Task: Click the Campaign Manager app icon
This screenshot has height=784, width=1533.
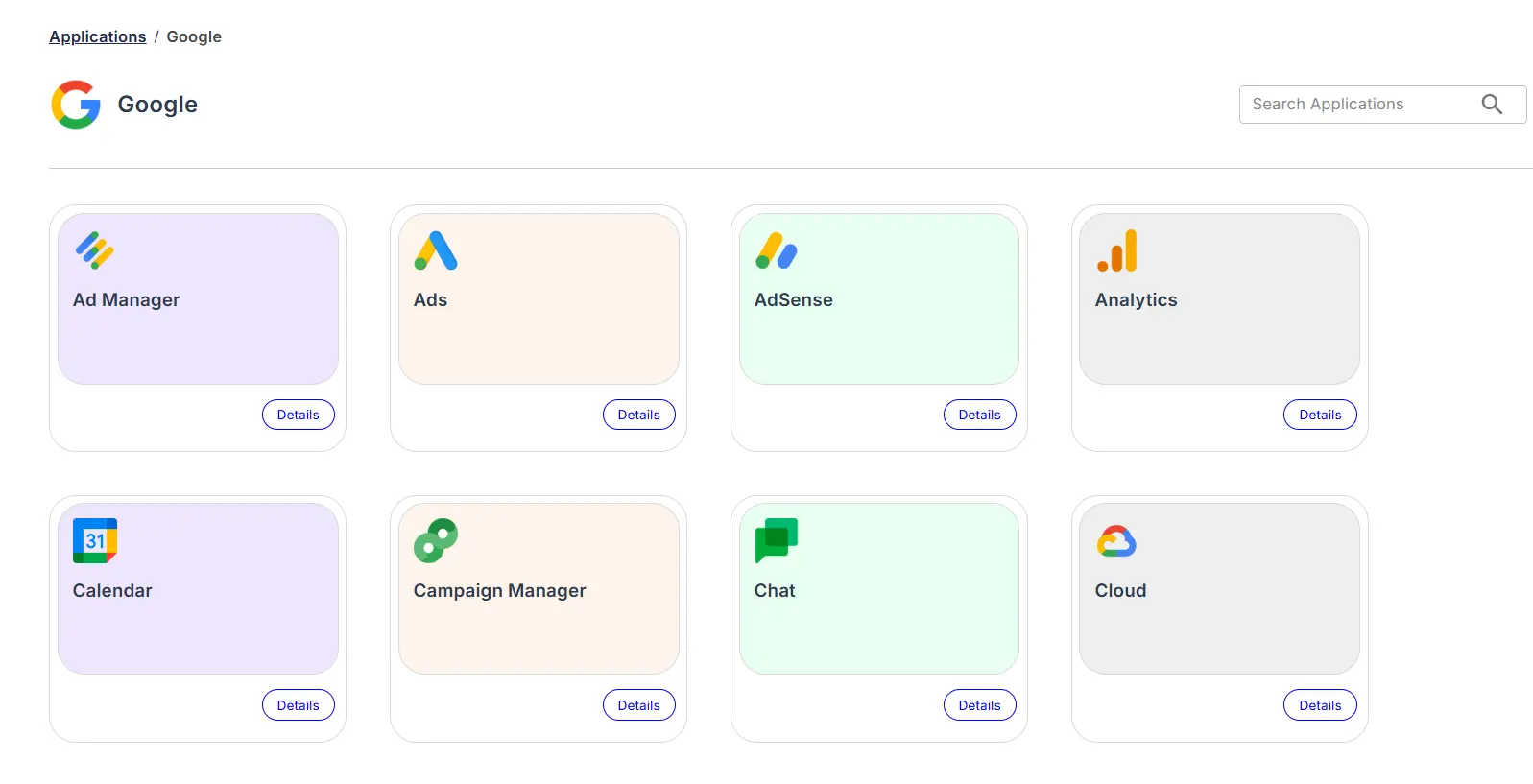Action: point(436,541)
